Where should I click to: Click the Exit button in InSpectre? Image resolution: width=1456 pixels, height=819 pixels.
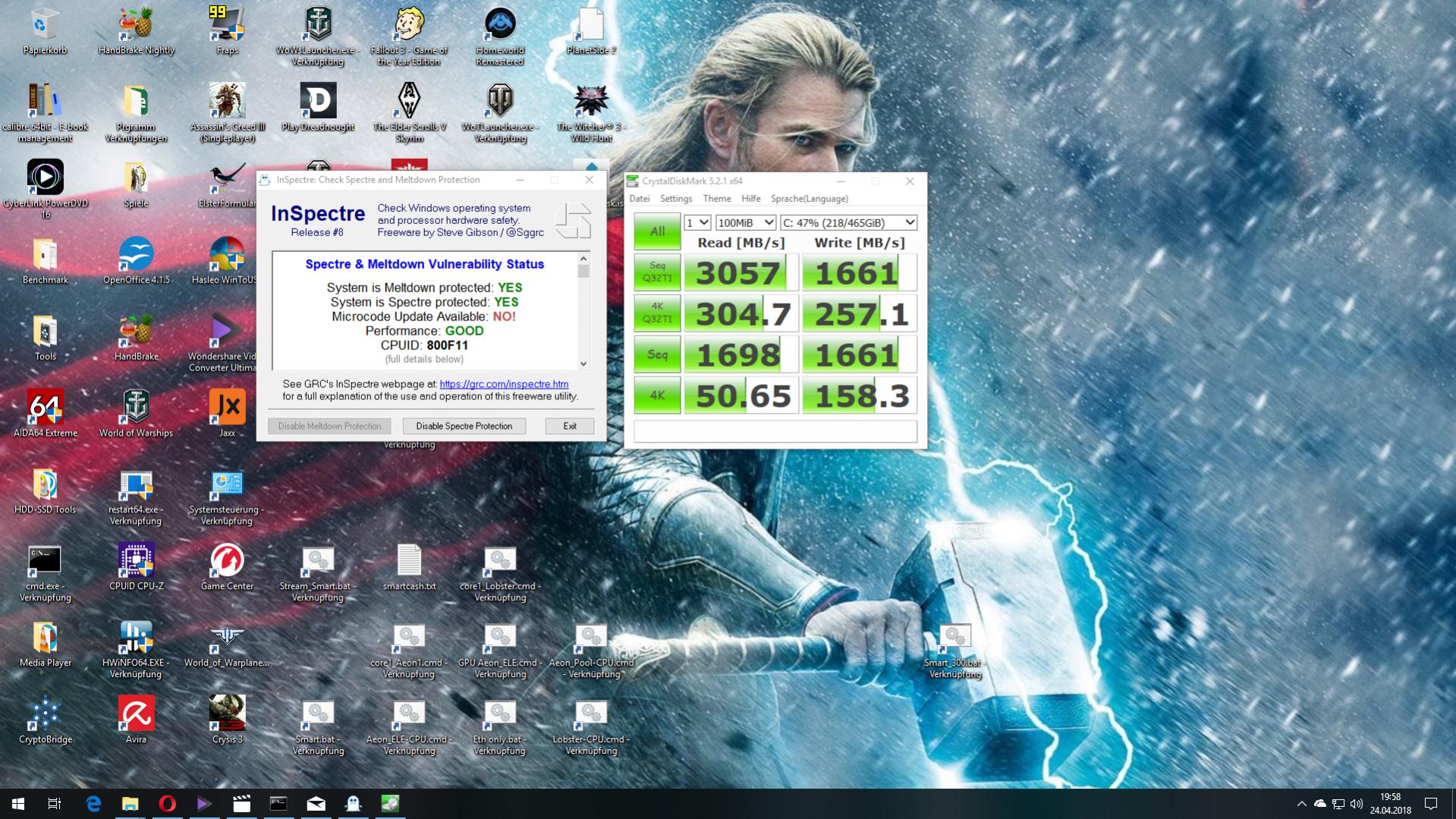(570, 426)
